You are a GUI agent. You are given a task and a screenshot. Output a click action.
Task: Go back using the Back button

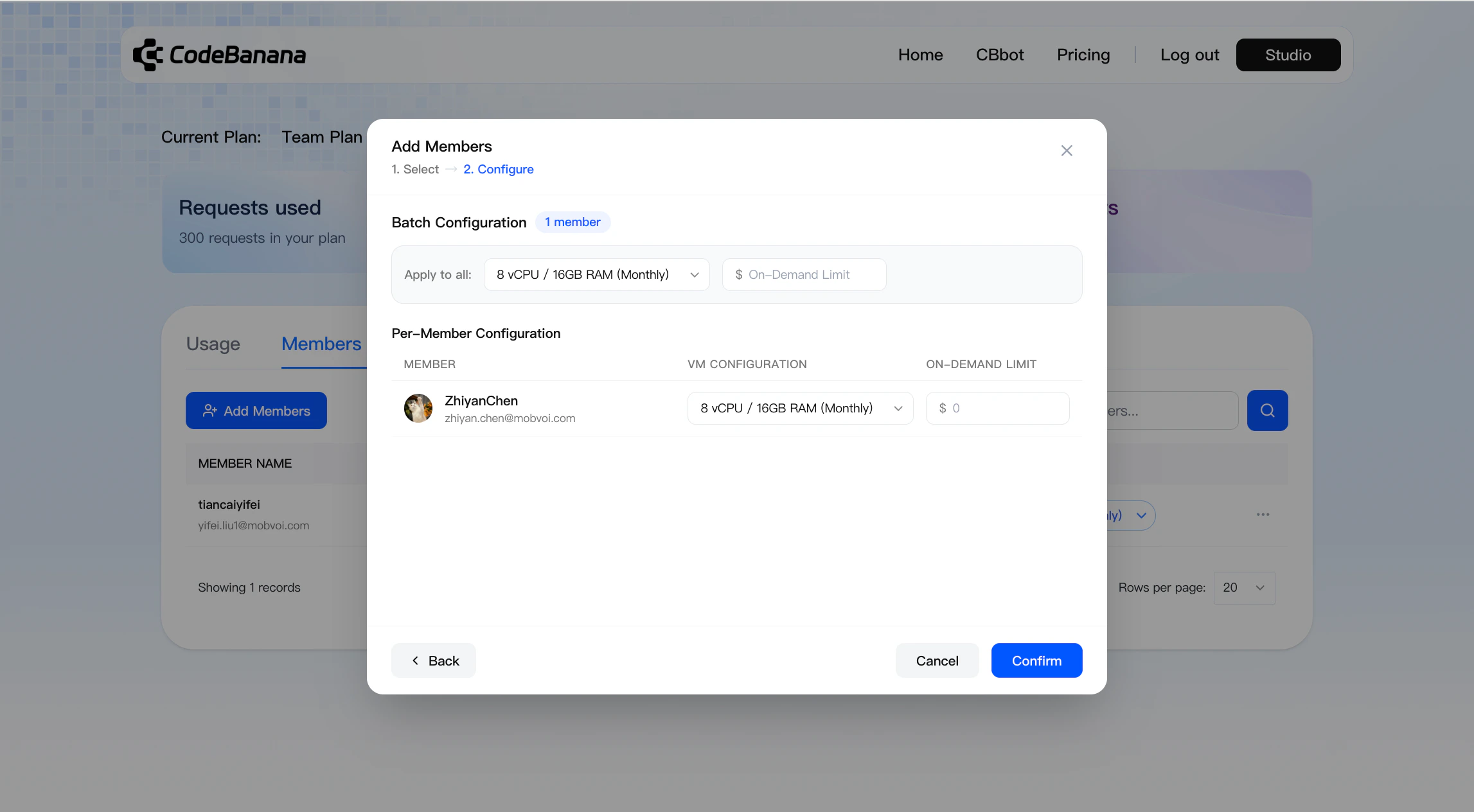(x=434, y=660)
